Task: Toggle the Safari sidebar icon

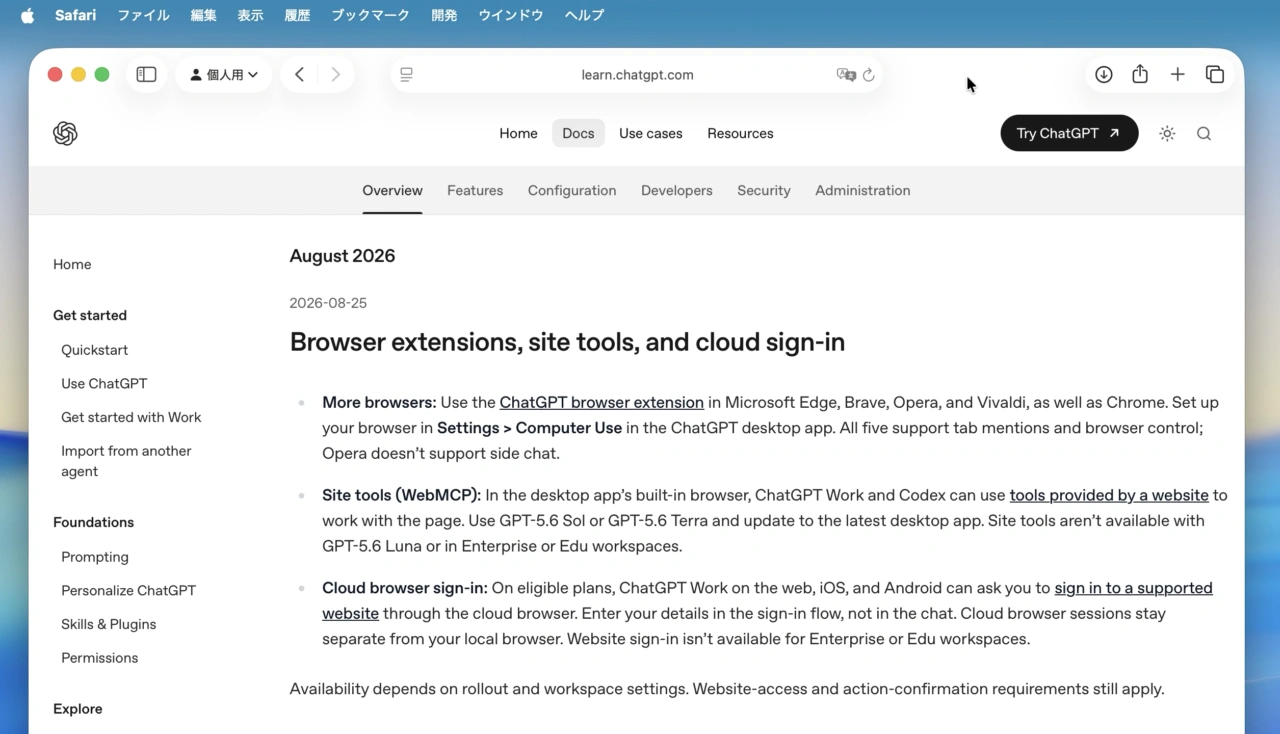Action: click(147, 74)
